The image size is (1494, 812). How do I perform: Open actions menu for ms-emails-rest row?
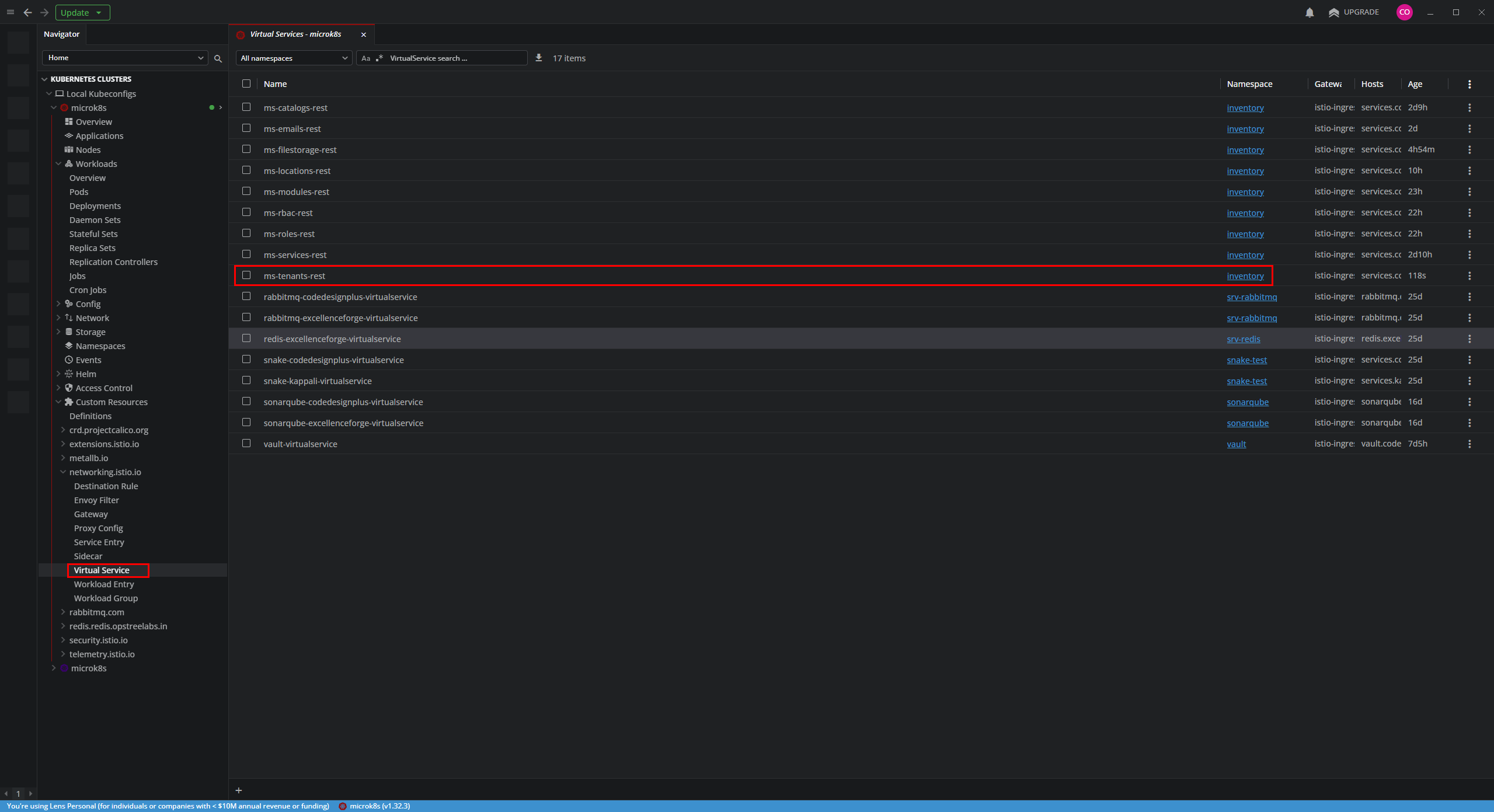[x=1469, y=128]
